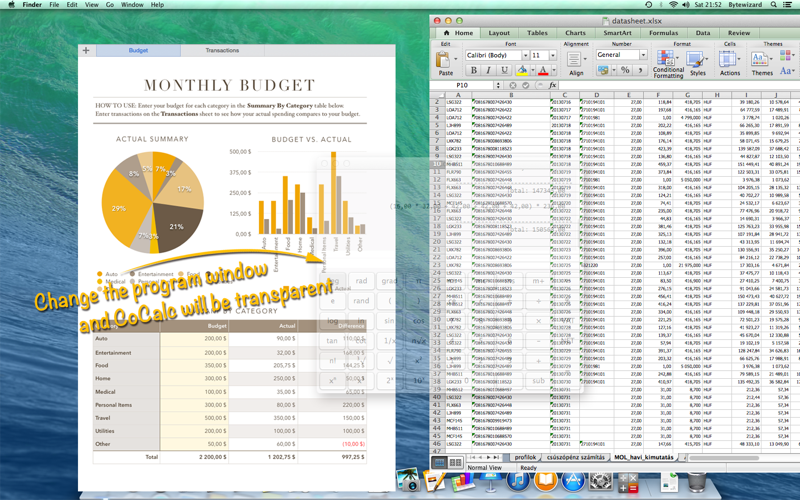
Task: Apply the red font color
Action: [x=543, y=70]
